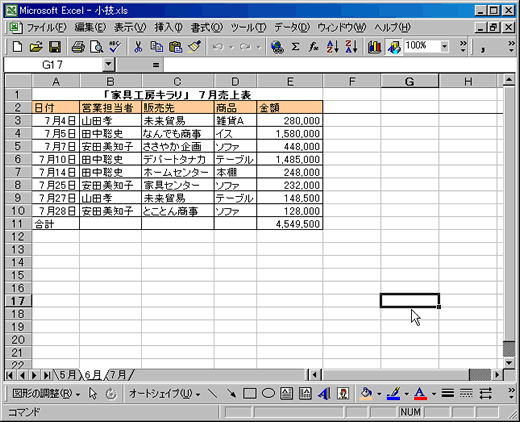Click the Cut scissors icon
The height and width of the screenshot is (422, 520).
click(138, 47)
